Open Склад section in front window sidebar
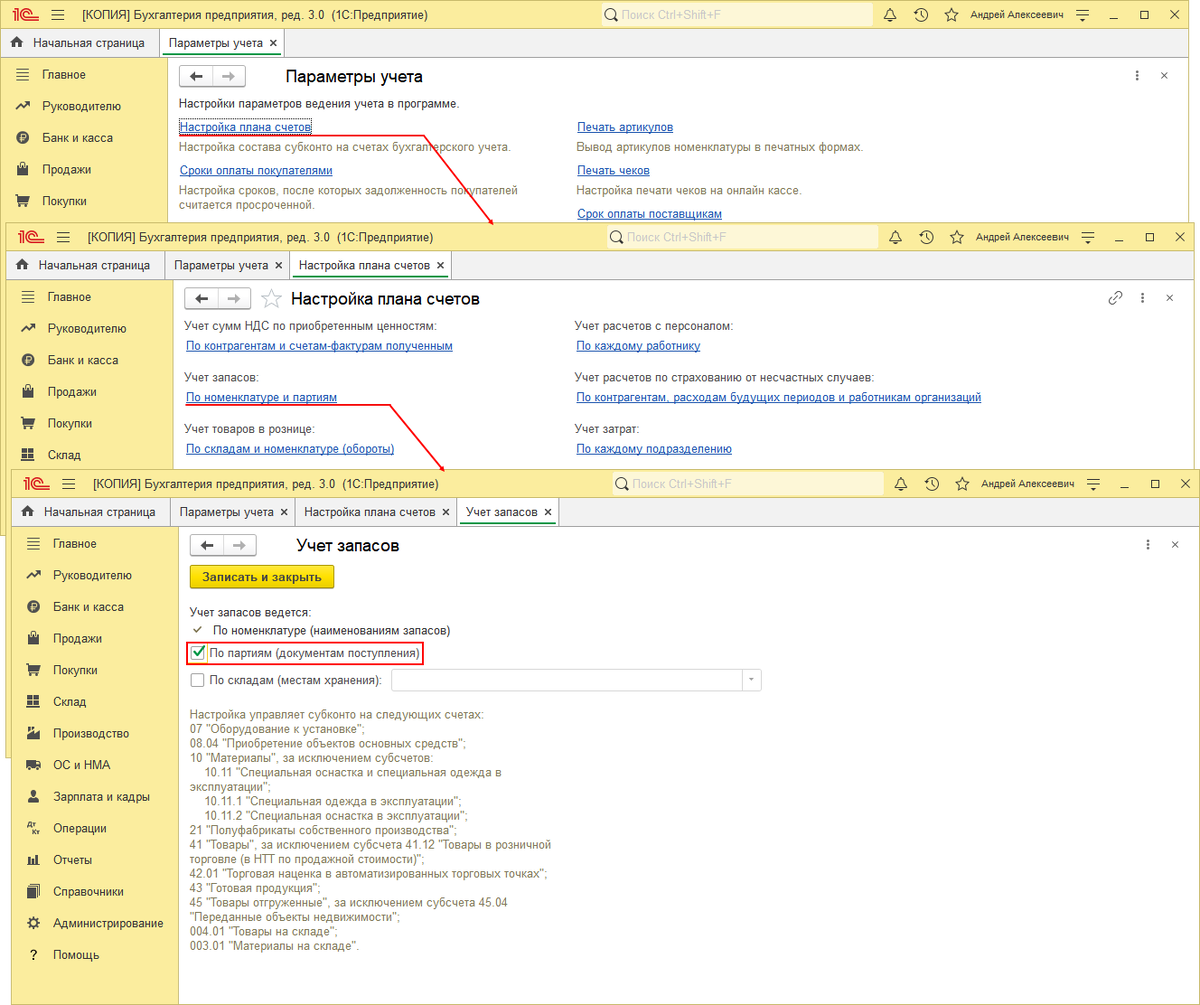The height and width of the screenshot is (1005, 1200). [70, 702]
